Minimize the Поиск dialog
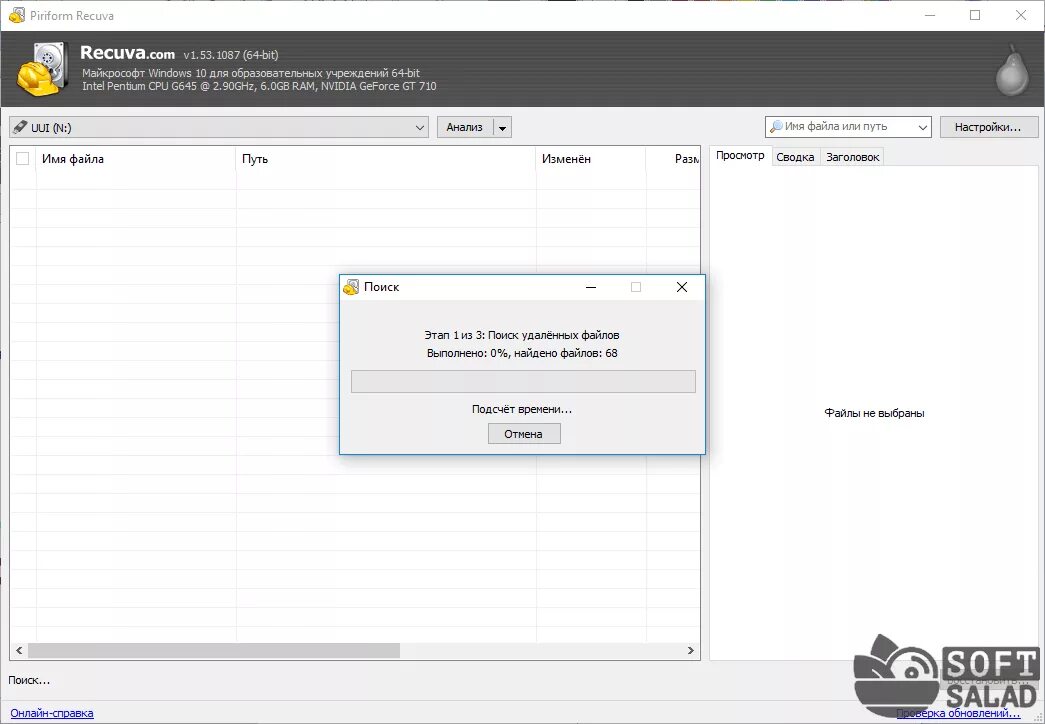Screen dimensions: 1045x724 click(x=591, y=287)
